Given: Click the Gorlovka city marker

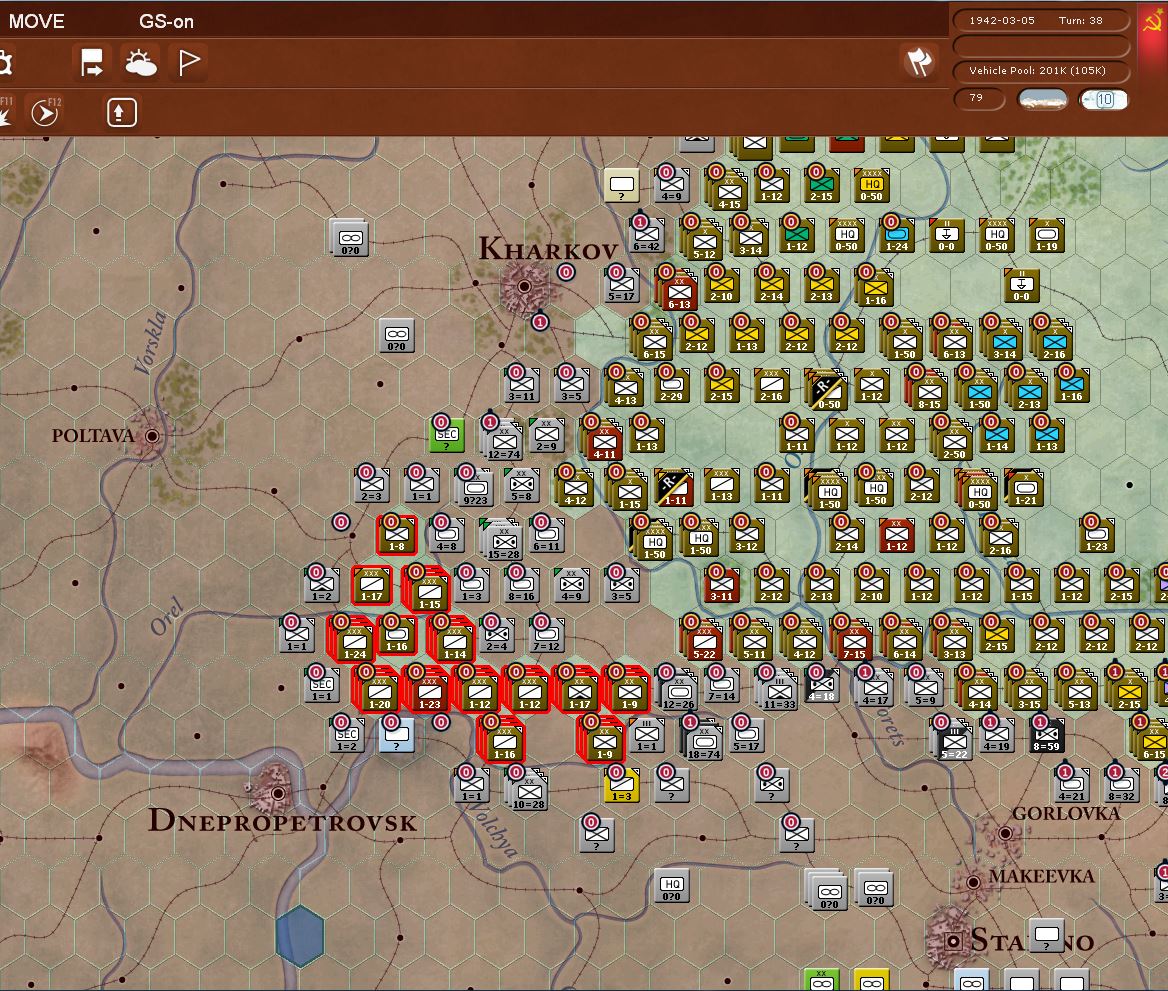Looking at the screenshot, I should click(1004, 833).
